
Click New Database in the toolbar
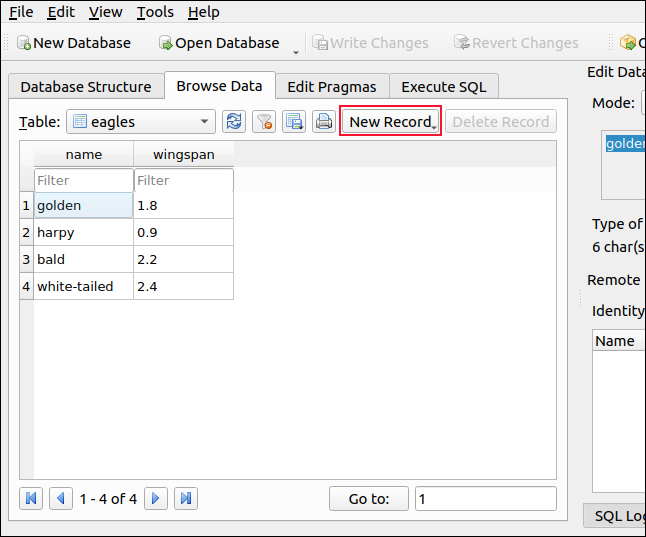coord(73,43)
